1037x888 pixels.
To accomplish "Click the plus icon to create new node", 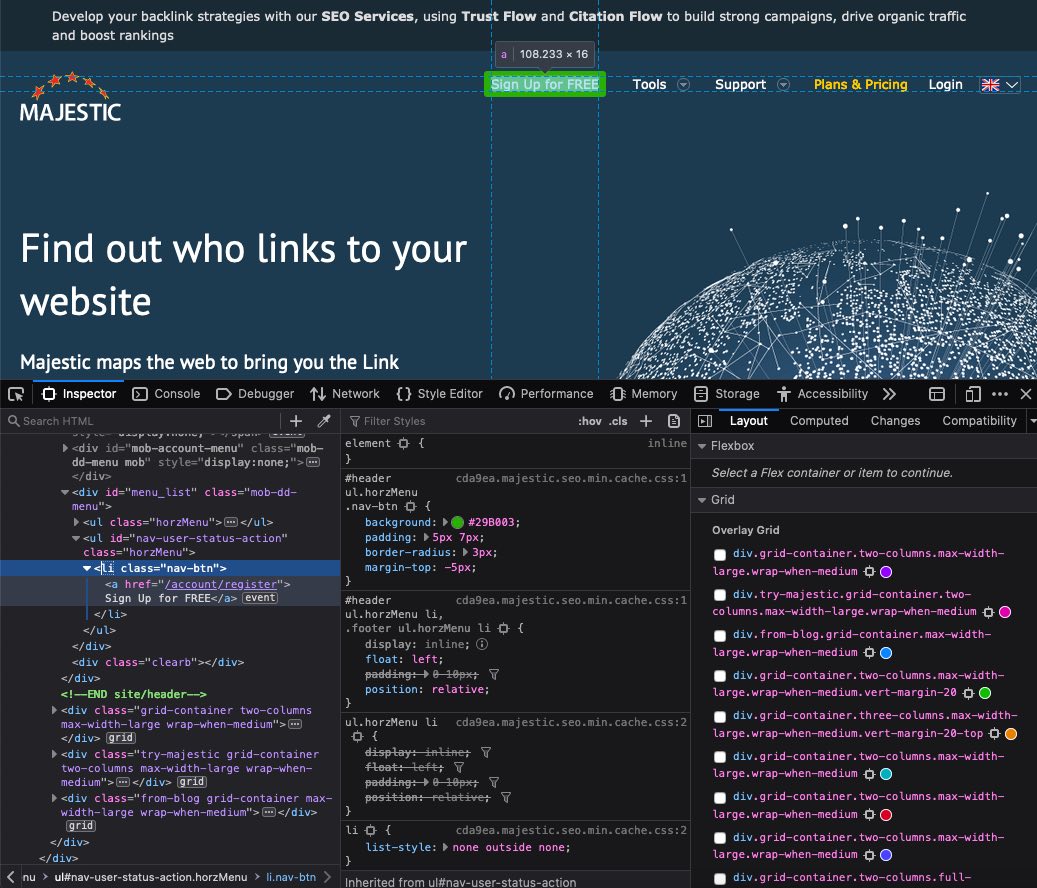I will coord(296,421).
